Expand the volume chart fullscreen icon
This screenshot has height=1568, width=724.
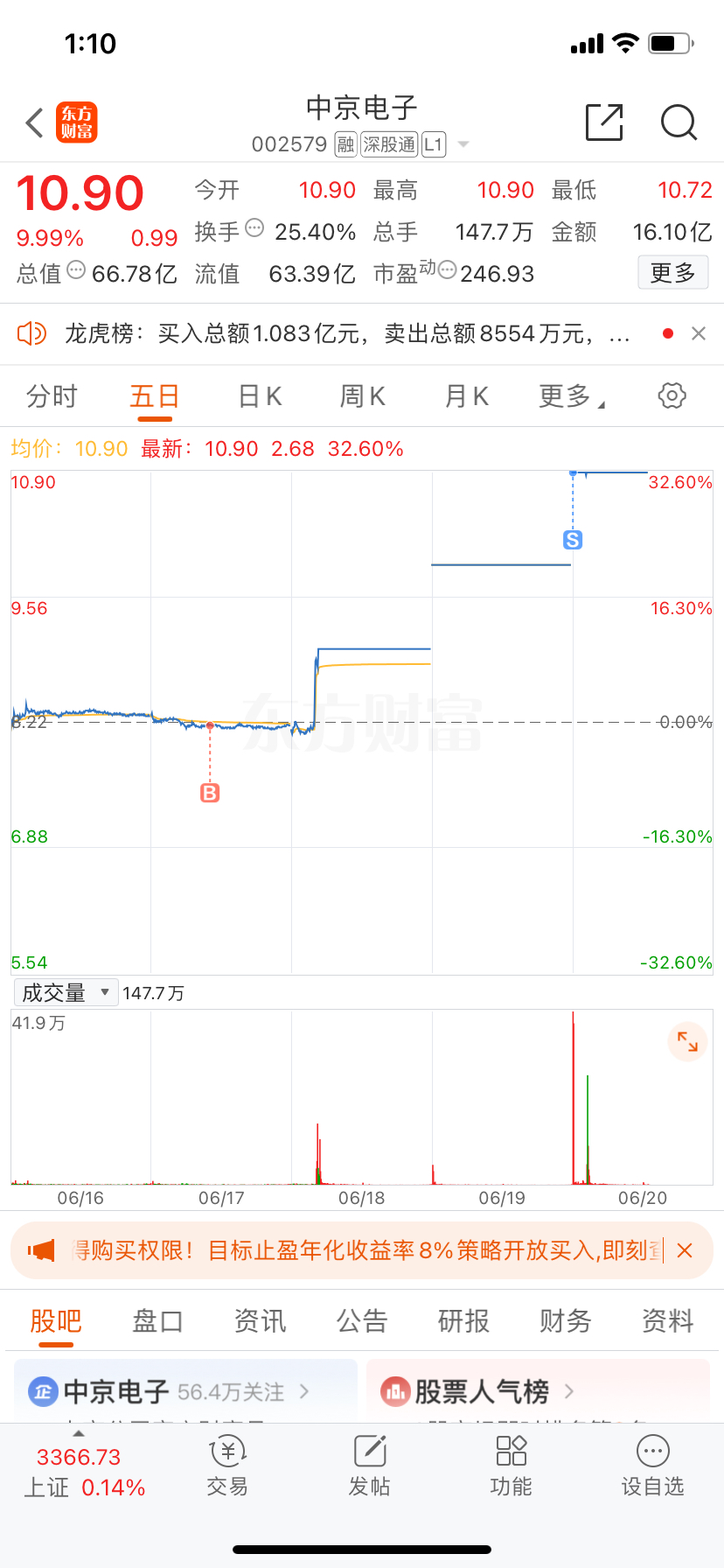click(687, 1041)
